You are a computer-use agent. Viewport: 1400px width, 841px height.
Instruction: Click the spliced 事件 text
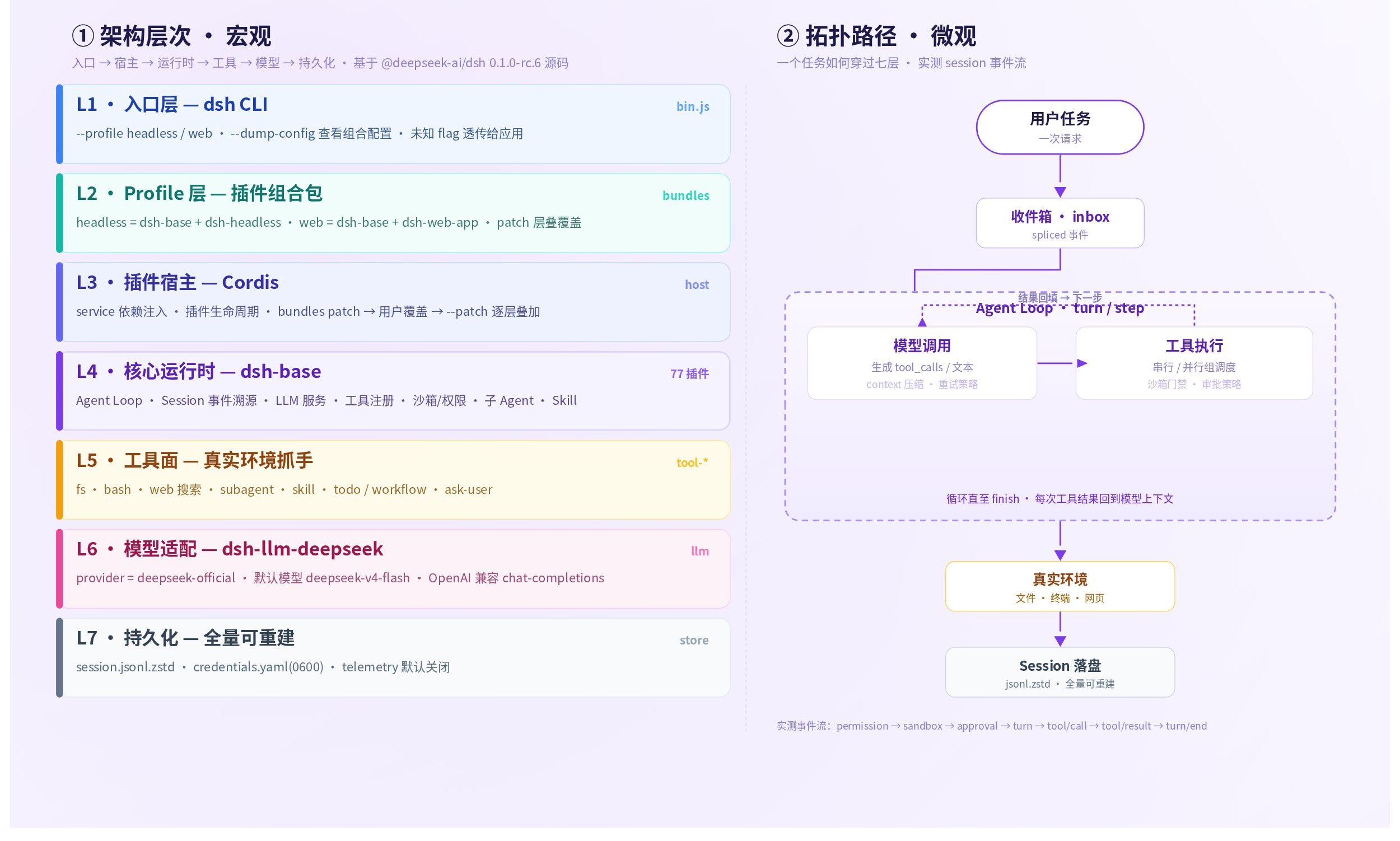click(x=1060, y=235)
